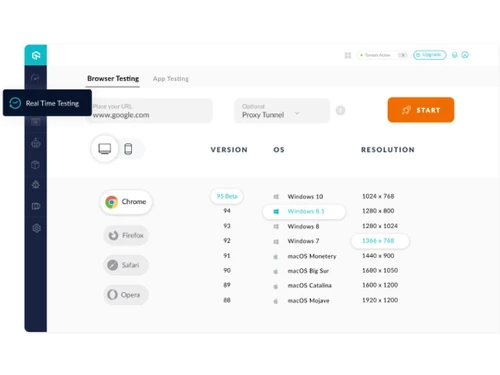This screenshot has height=375, width=500.
Task: Click the Windows logo beside Windows 10
Action: pyautogui.click(x=276, y=197)
